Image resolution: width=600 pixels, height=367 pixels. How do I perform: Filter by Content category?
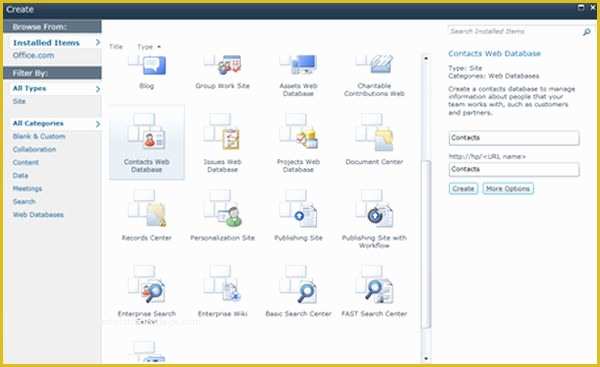click(x=25, y=162)
